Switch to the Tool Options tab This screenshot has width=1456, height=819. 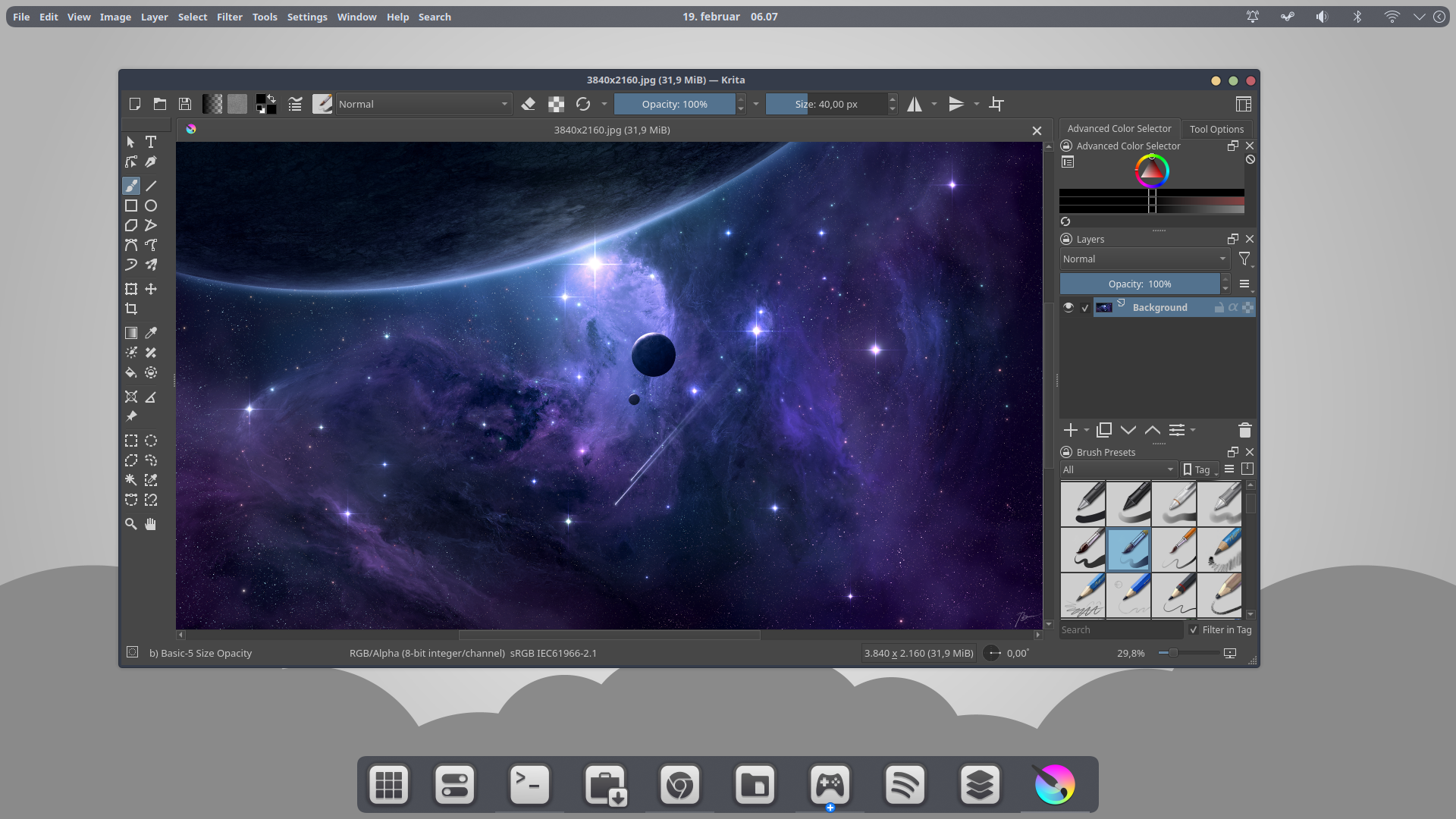click(x=1216, y=129)
